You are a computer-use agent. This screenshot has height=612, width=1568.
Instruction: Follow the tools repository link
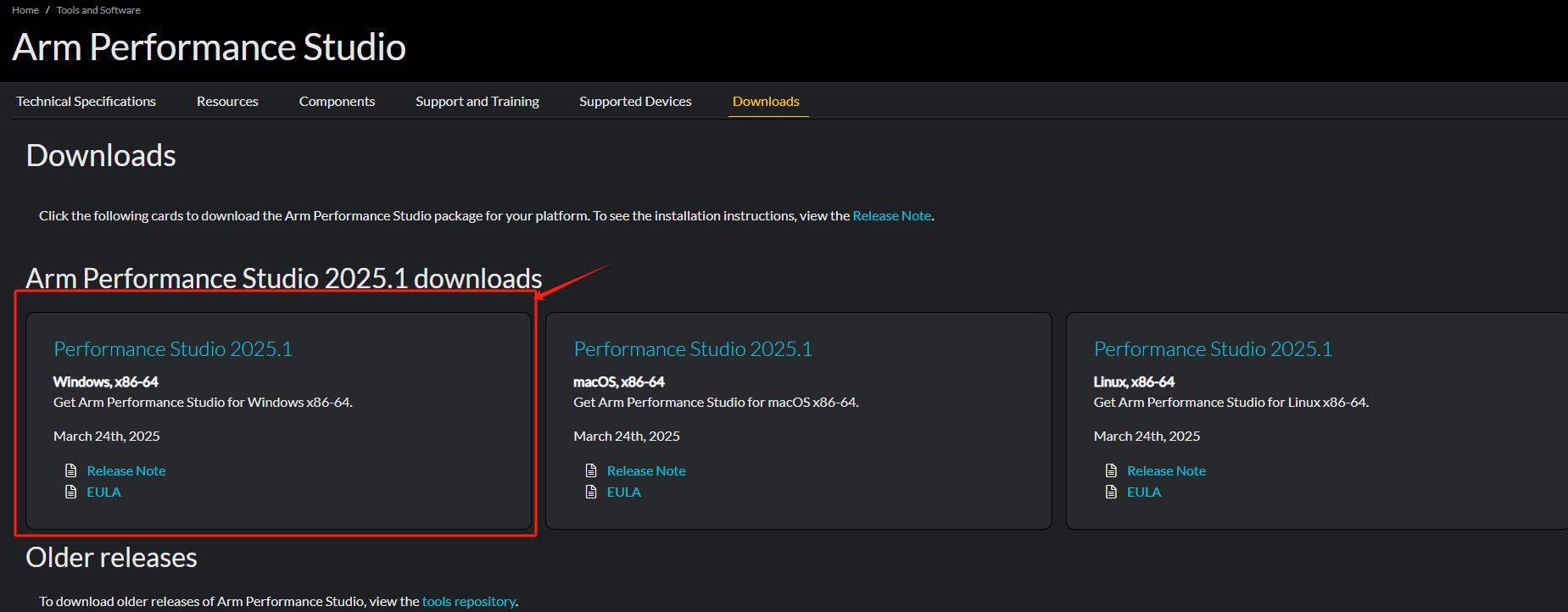[x=469, y=601]
